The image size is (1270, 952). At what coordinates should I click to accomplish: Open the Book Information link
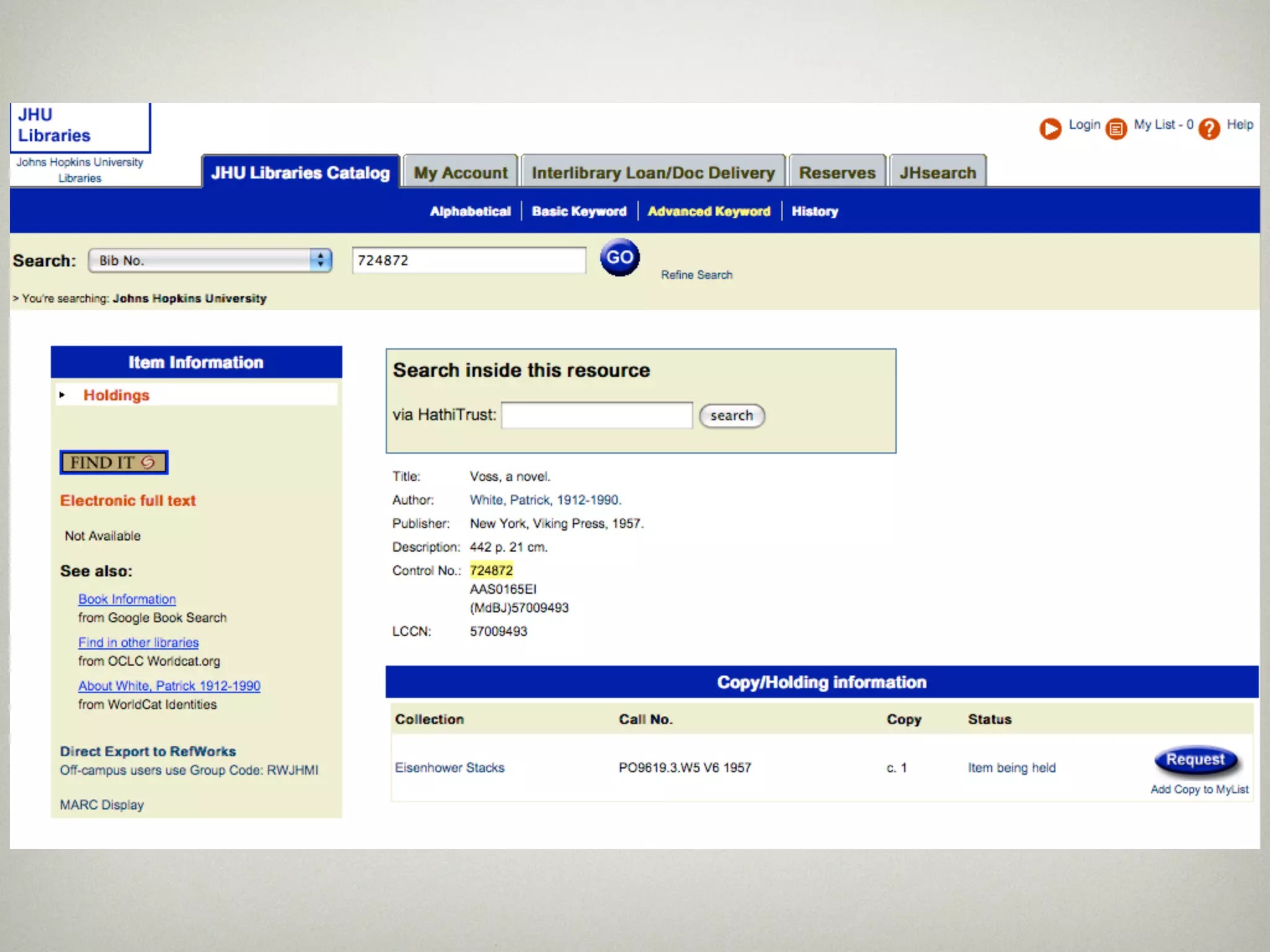[x=127, y=599]
